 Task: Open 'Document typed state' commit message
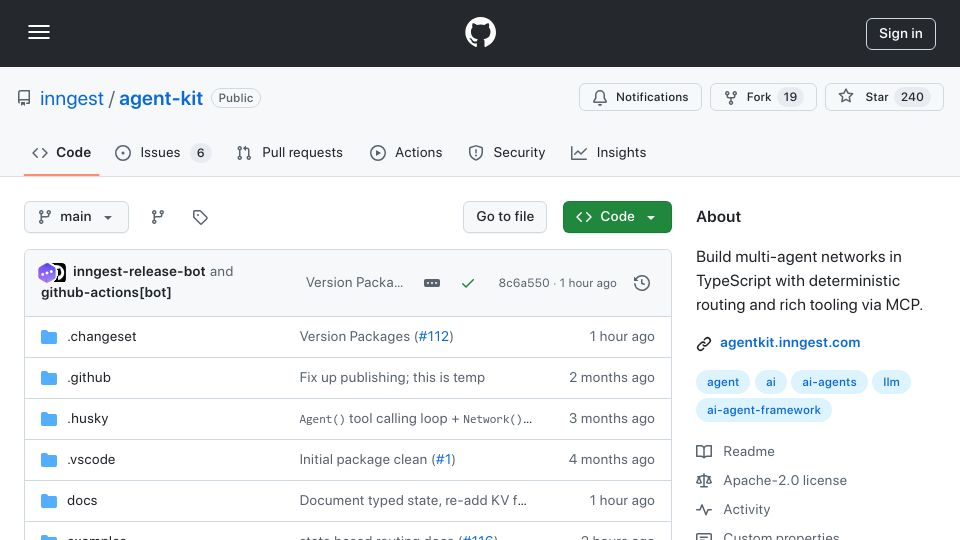pyautogui.click(x=413, y=501)
